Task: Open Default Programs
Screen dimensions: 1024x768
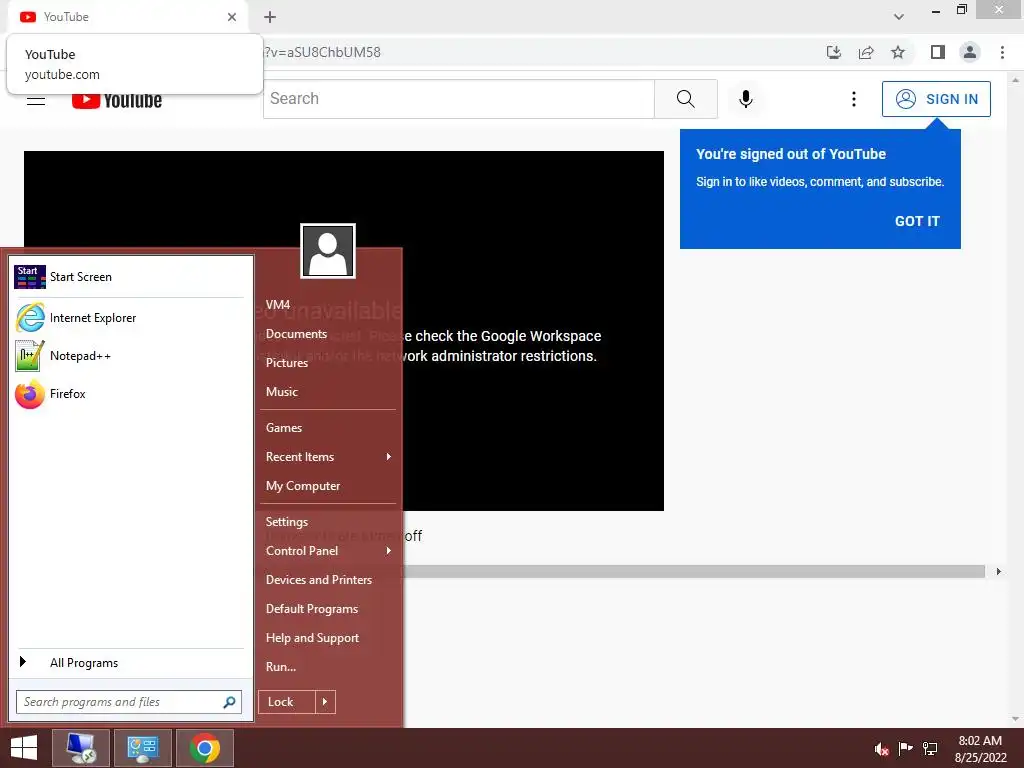Action: pyautogui.click(x=312, y=609)
